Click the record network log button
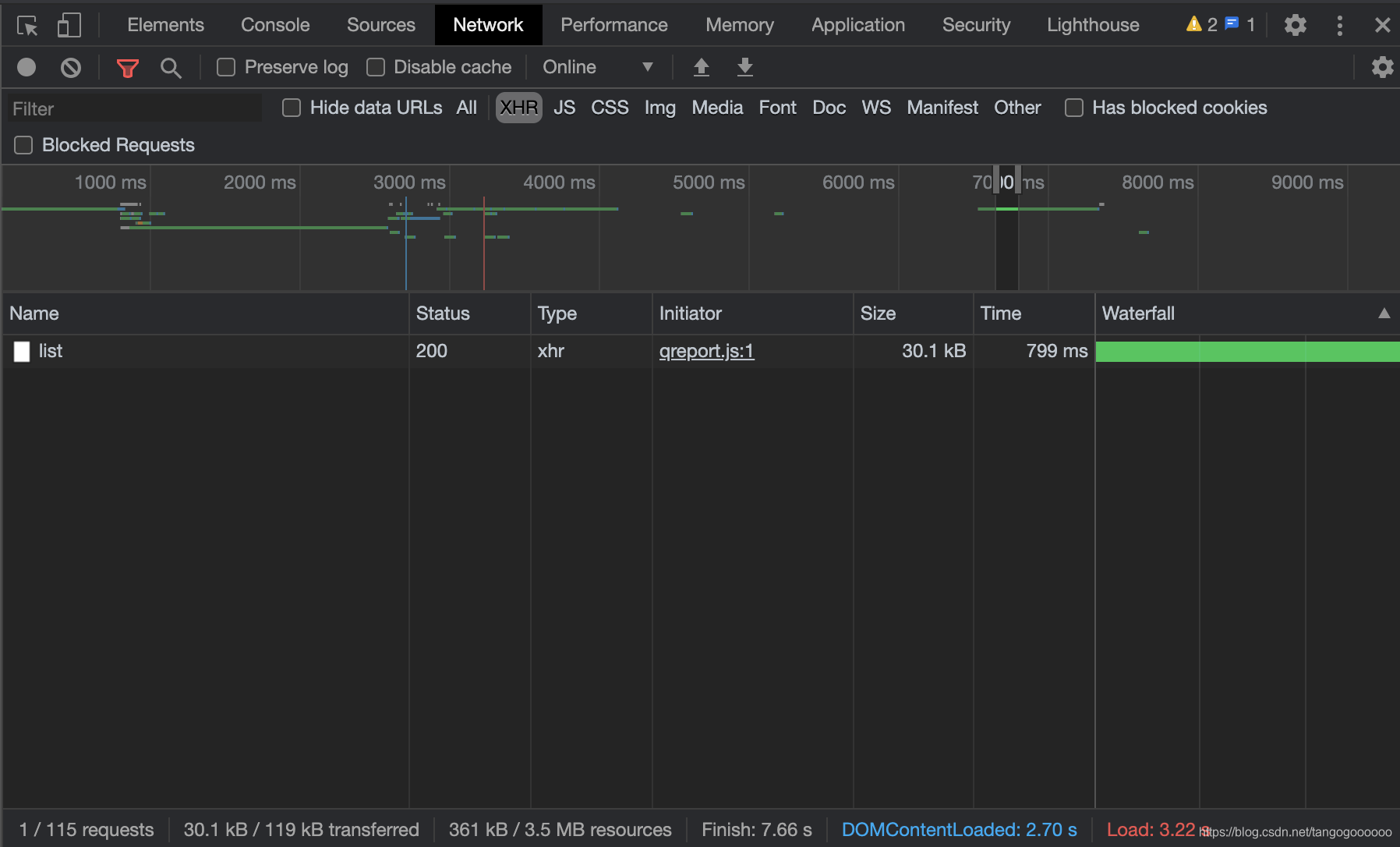This screenshot has height=847, width=1400. pyautogui.click(x=27, y=67)
